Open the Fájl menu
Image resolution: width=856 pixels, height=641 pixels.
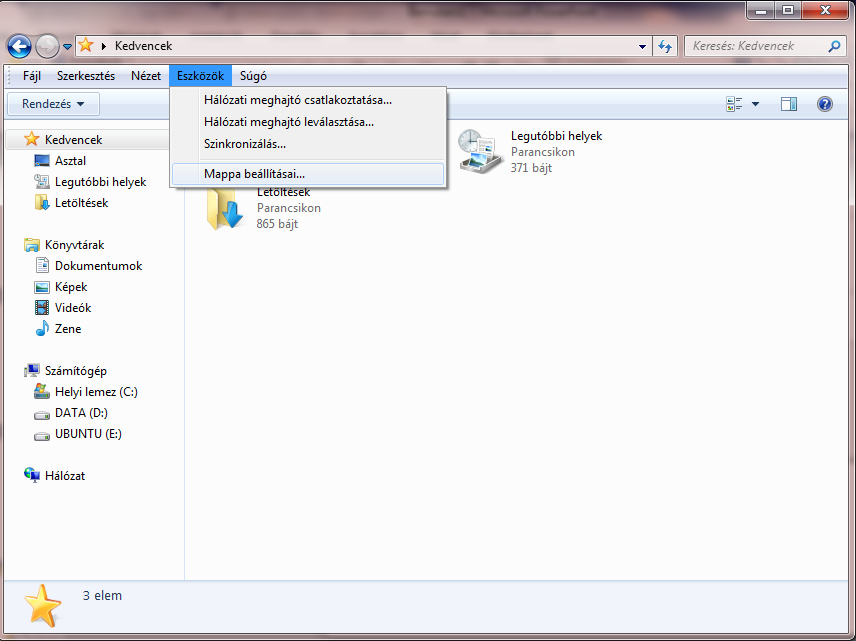(x=32, y=76)
